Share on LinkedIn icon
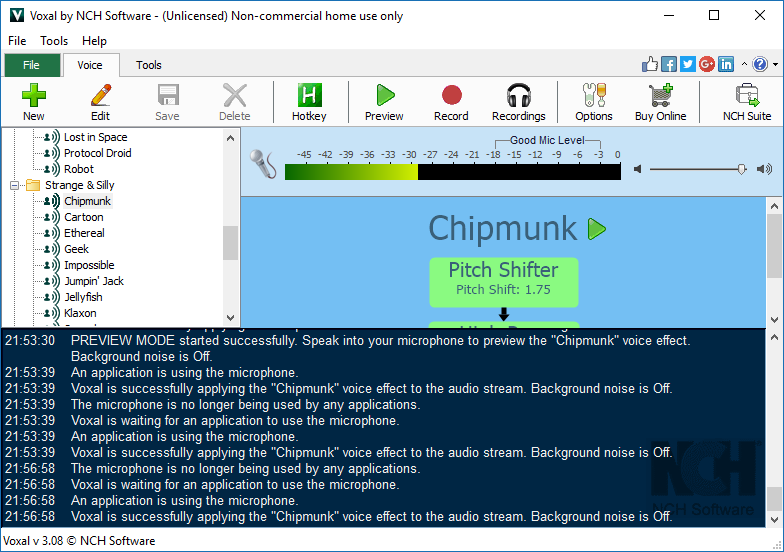784x552 pixels. tap(726, 64)
